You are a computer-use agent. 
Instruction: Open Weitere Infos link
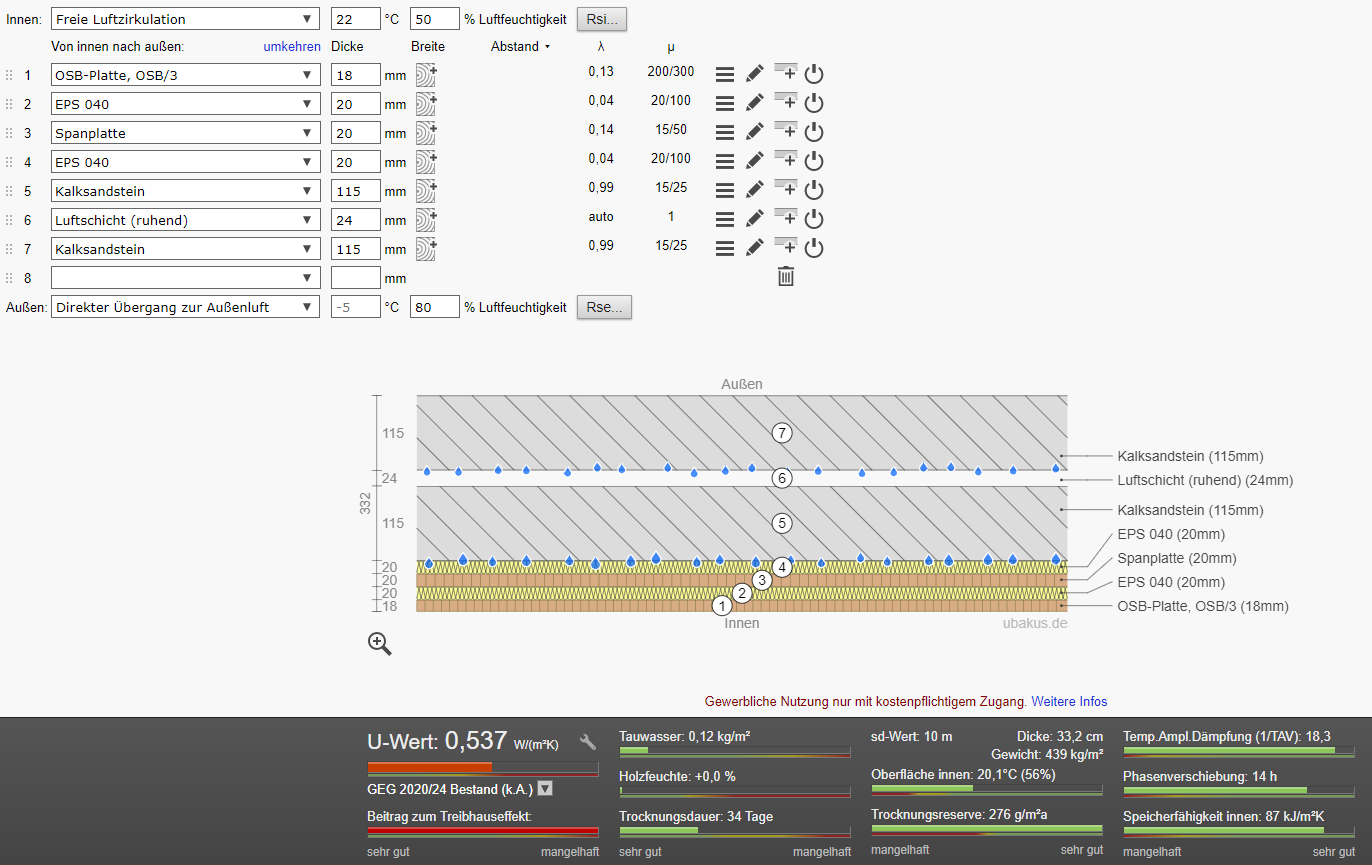pyautogui.click(x=1069, y=701)
